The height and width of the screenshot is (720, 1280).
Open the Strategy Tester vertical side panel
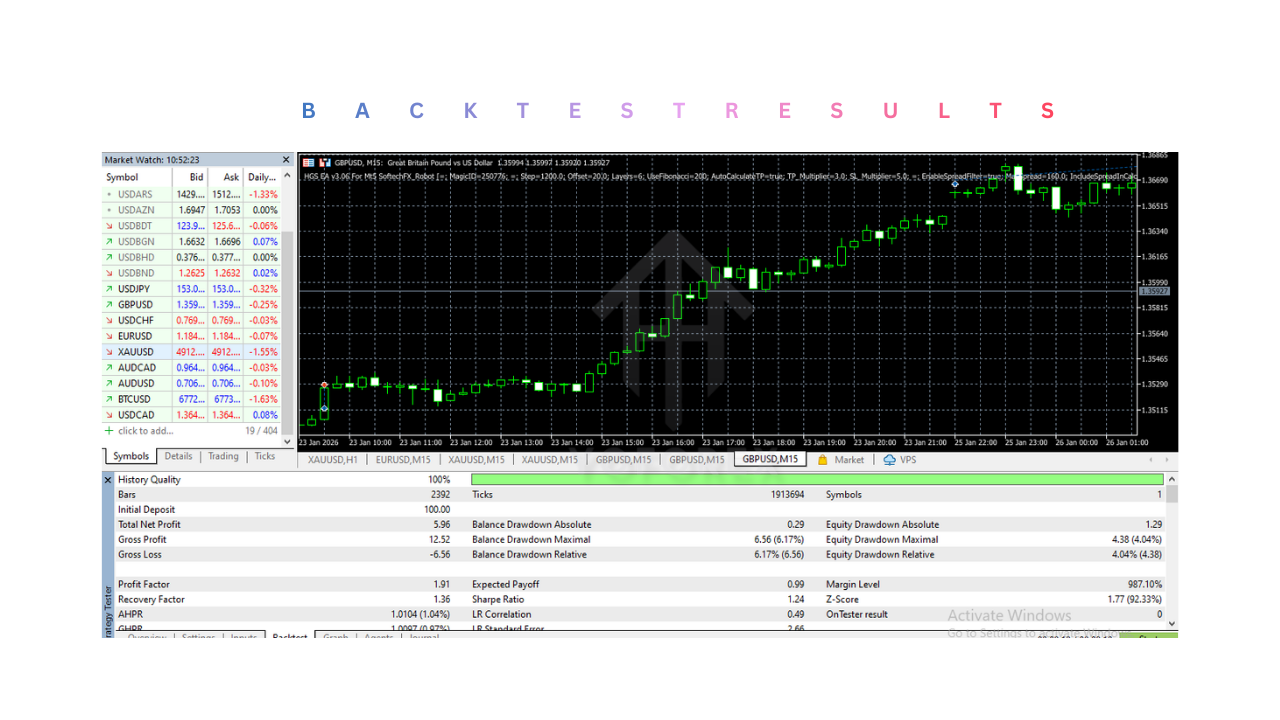(x=108, y=600)
